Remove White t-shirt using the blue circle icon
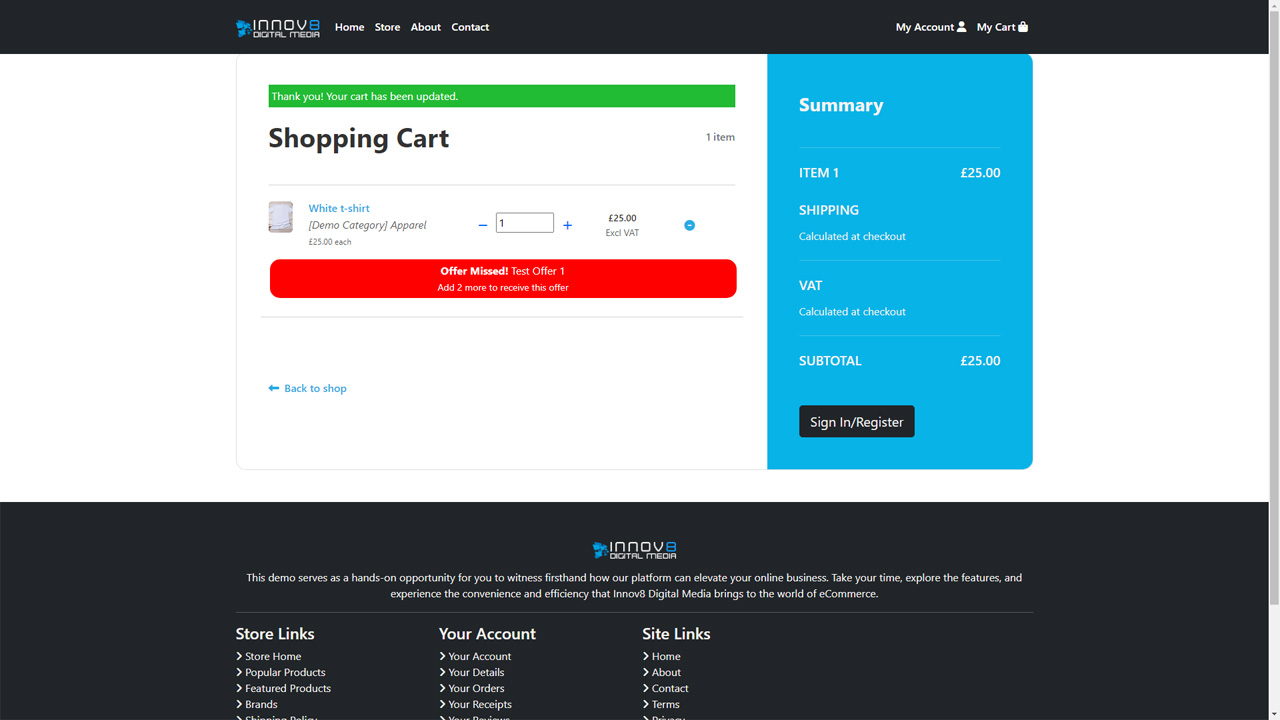Image resolution: width=1280 pixels, height=720 pixels. 689,226
